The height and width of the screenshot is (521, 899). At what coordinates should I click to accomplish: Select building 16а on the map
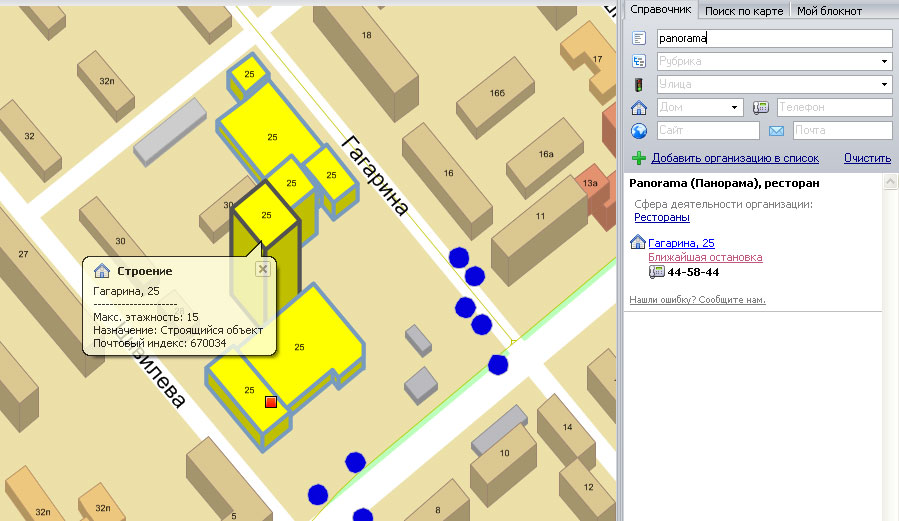(546, 154)
